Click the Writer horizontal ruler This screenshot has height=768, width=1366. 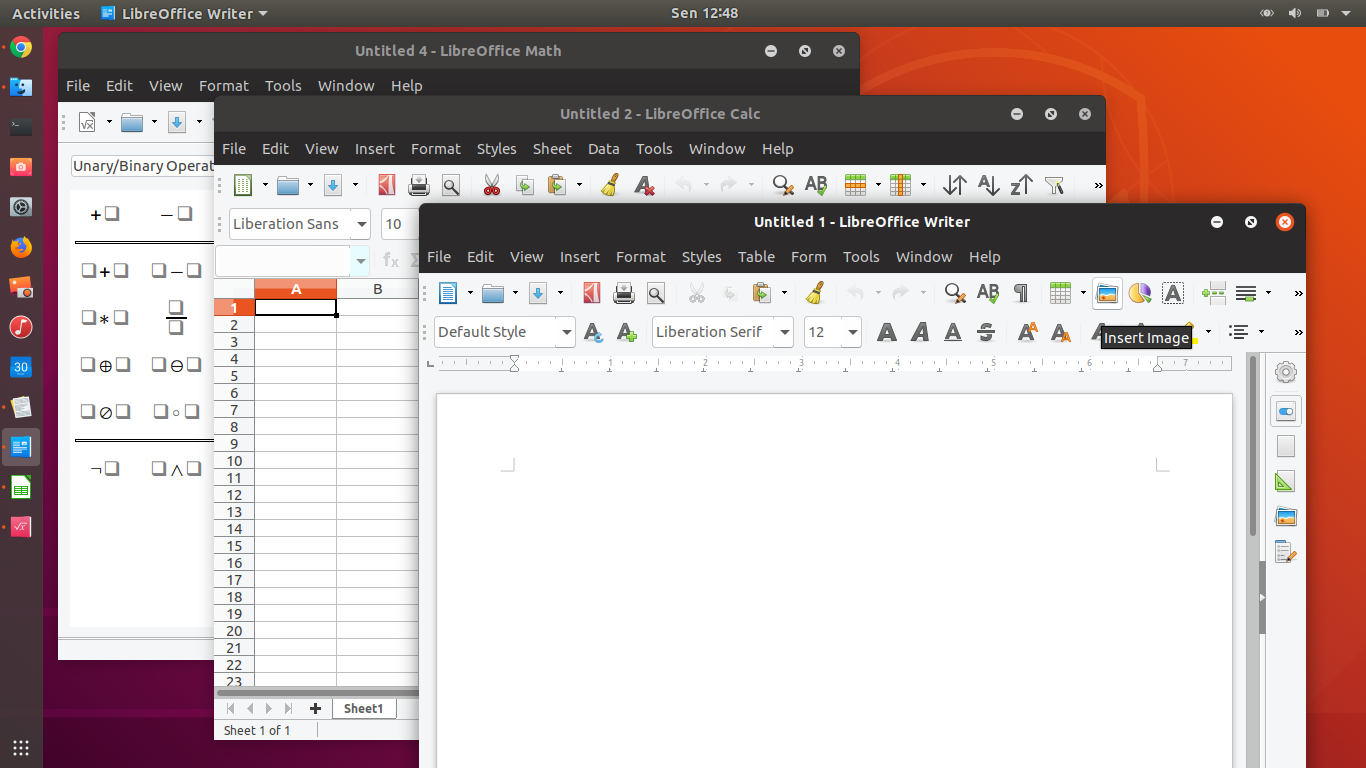coord(834,364)
